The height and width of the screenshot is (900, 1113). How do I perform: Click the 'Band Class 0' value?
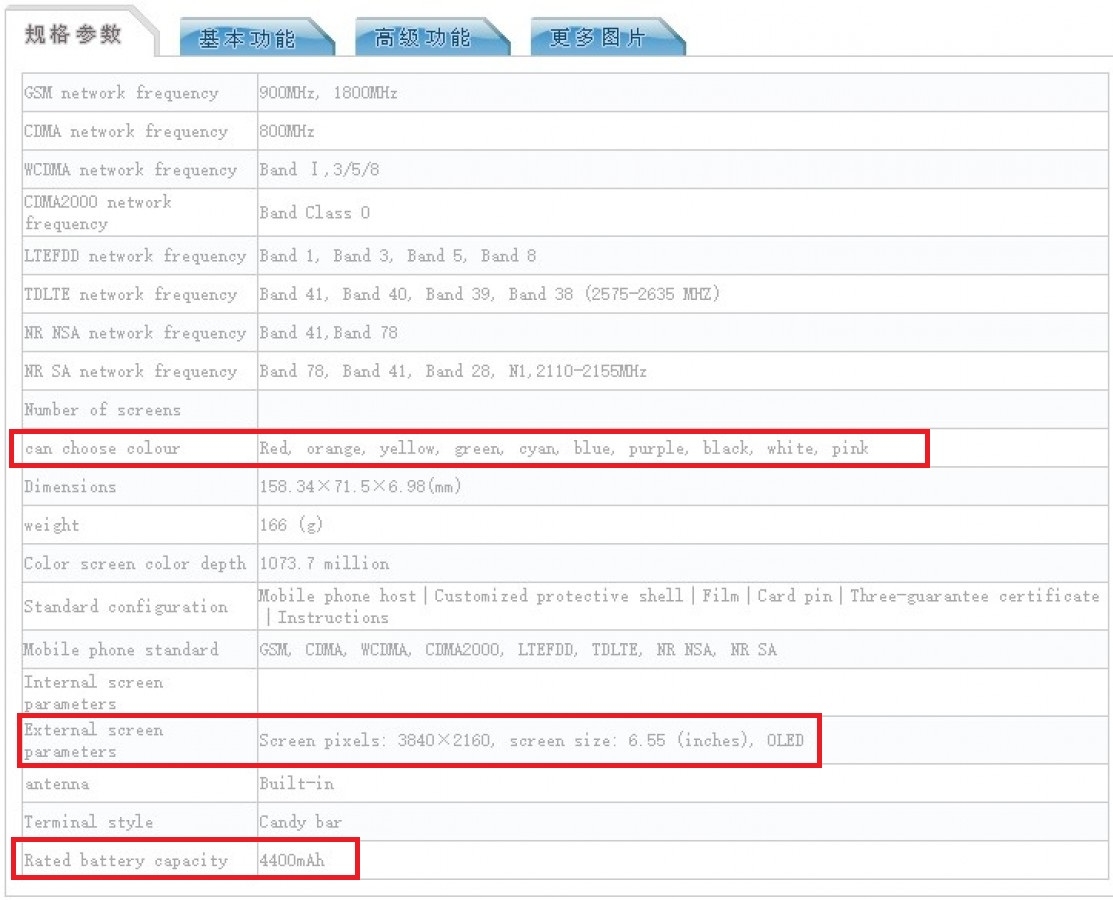(314, 212)
